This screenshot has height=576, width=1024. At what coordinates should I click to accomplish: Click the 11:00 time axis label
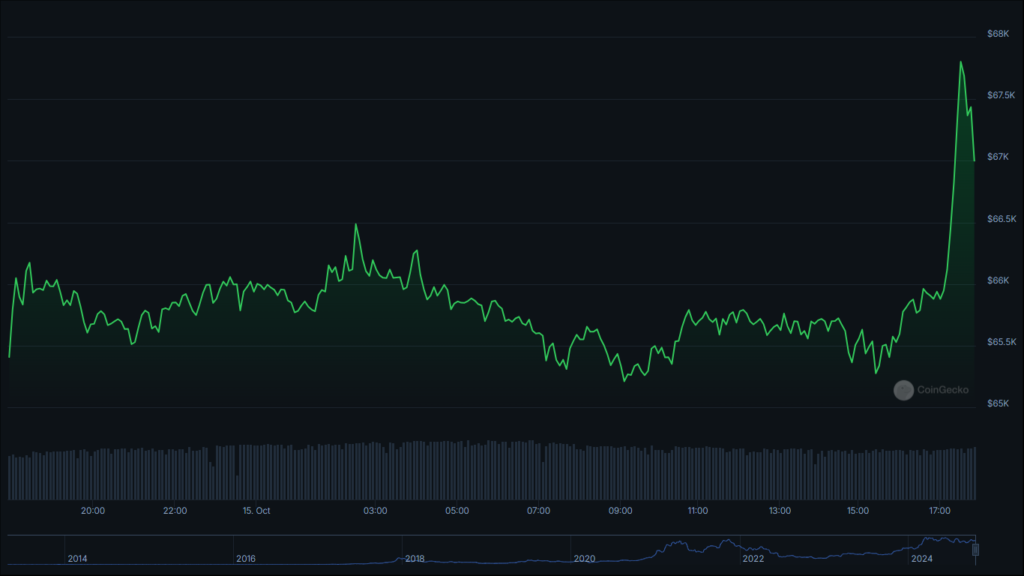697,511
